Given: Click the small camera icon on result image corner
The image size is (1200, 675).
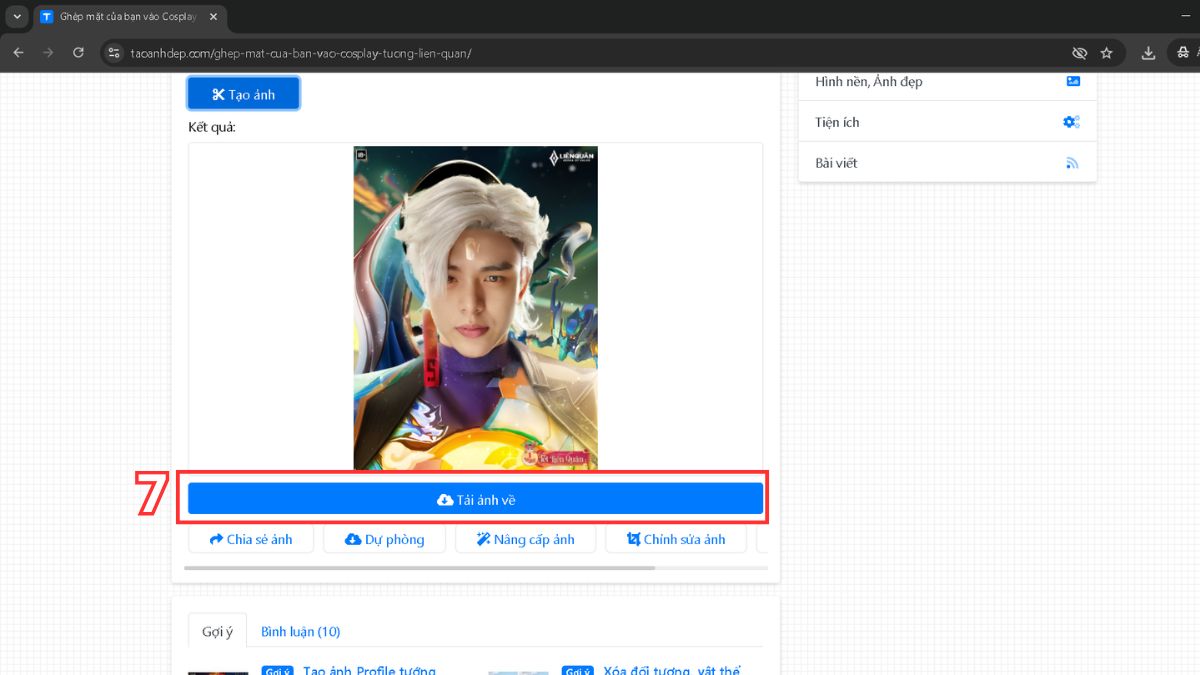Looking at the screenshot, I should click(x=361, y=155).
